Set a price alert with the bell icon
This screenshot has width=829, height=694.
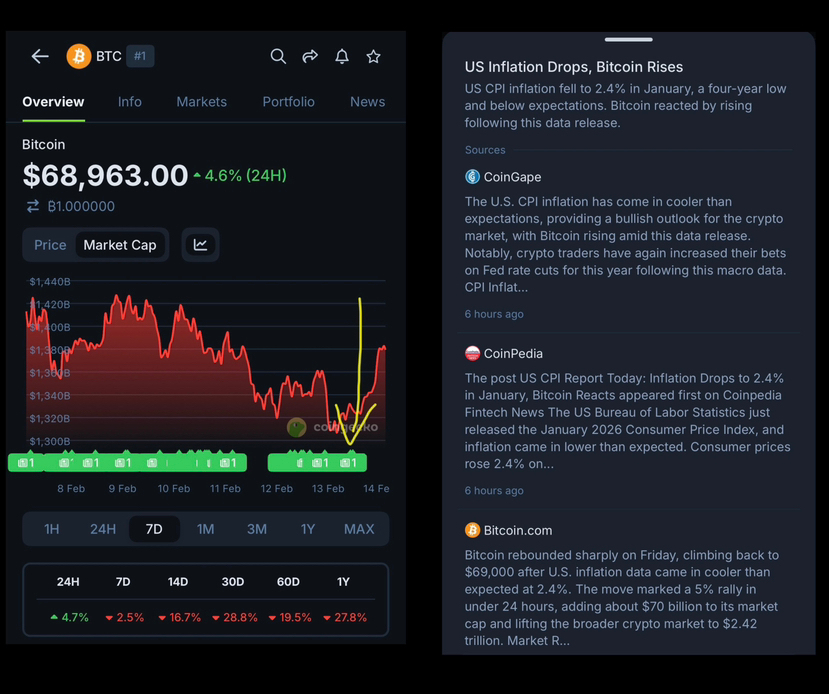pyautogui.click(x=342, y=56)
